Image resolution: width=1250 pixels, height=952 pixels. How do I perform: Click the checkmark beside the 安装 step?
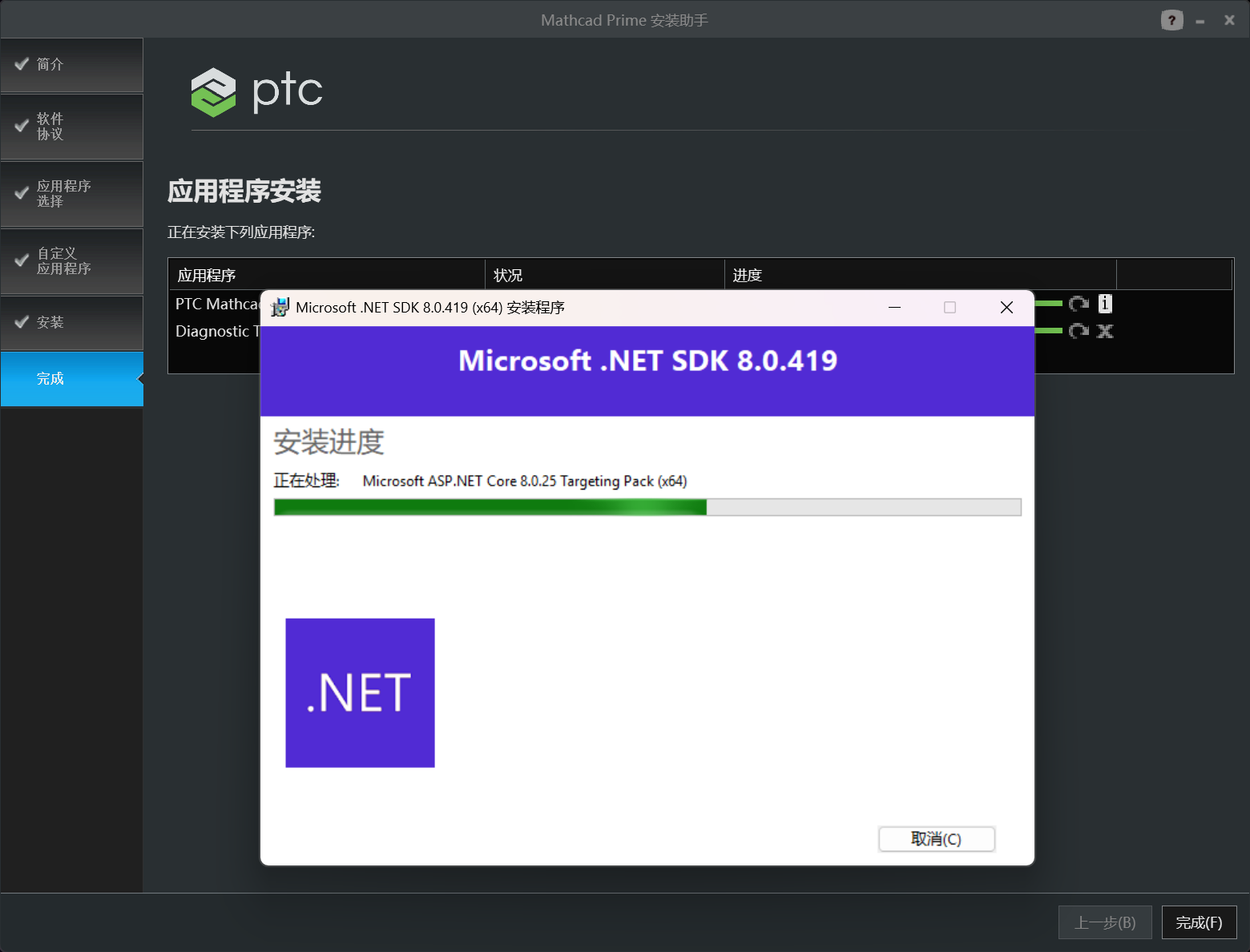coord(22,321)
